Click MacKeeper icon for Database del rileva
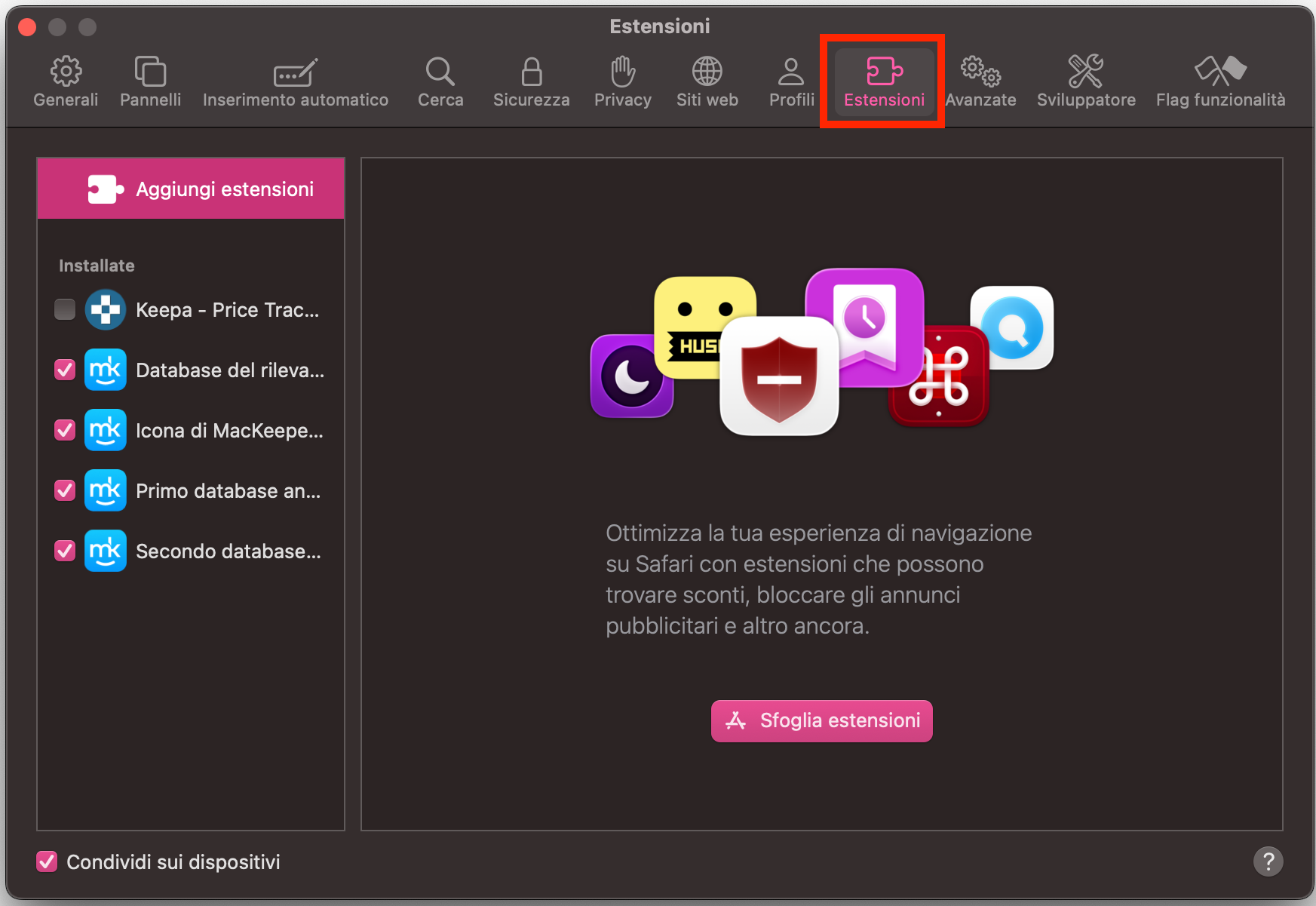The height and width of the screenshot is (906, 1316). [106, 370]
